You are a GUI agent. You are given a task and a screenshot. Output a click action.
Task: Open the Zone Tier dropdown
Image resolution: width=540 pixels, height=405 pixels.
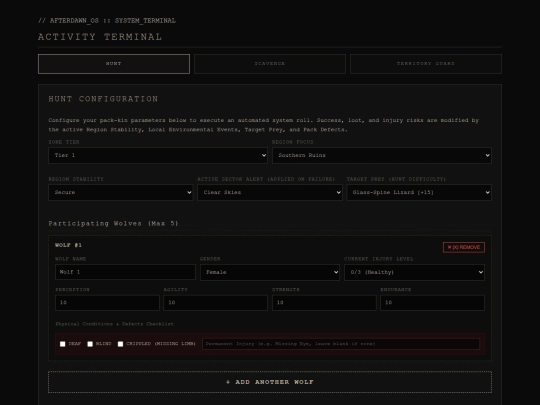click(158, 155)
